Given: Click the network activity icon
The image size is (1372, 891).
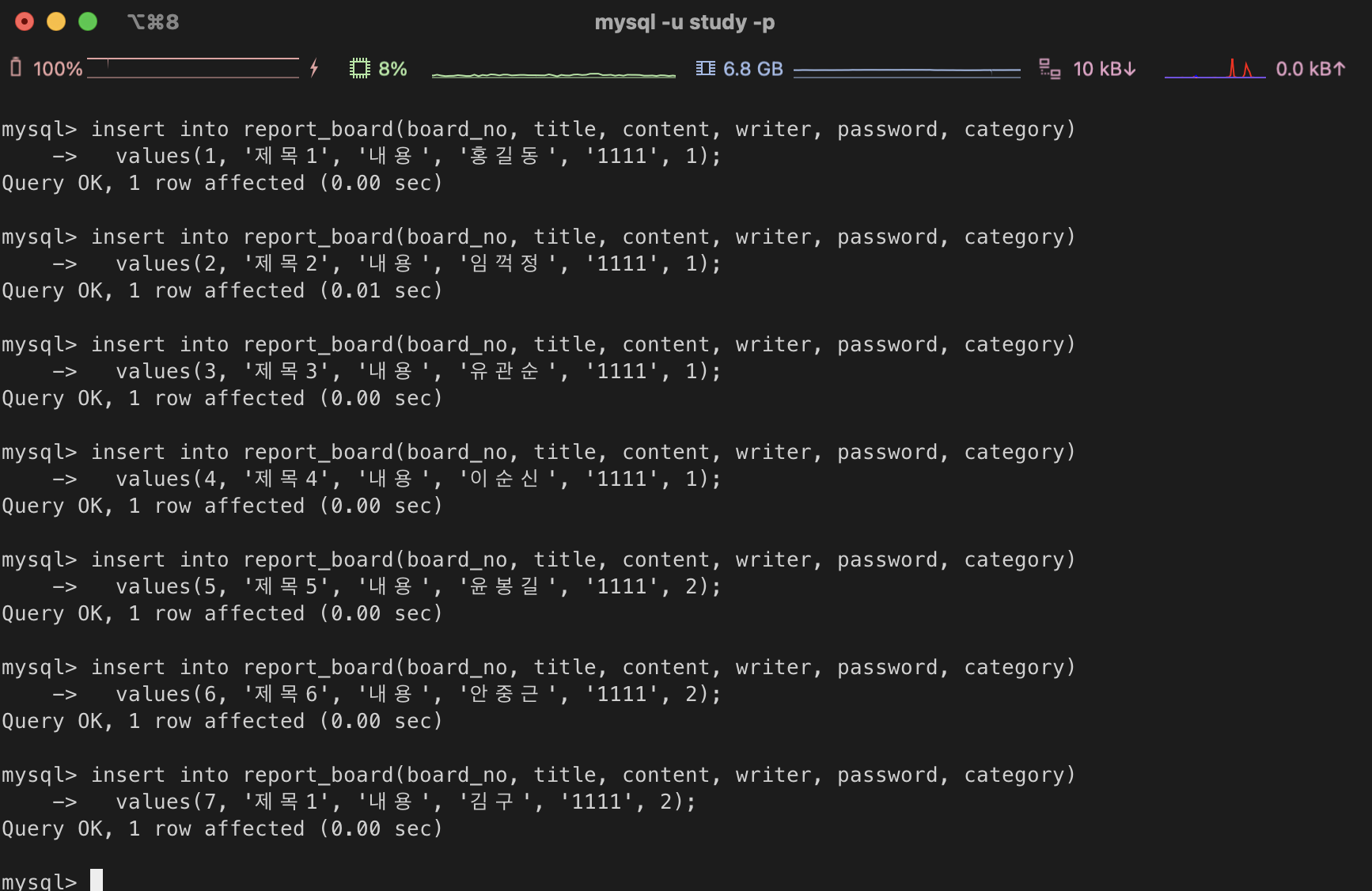Looking at the screenshot, I should pyautogui.click(x=1050, y=69).
